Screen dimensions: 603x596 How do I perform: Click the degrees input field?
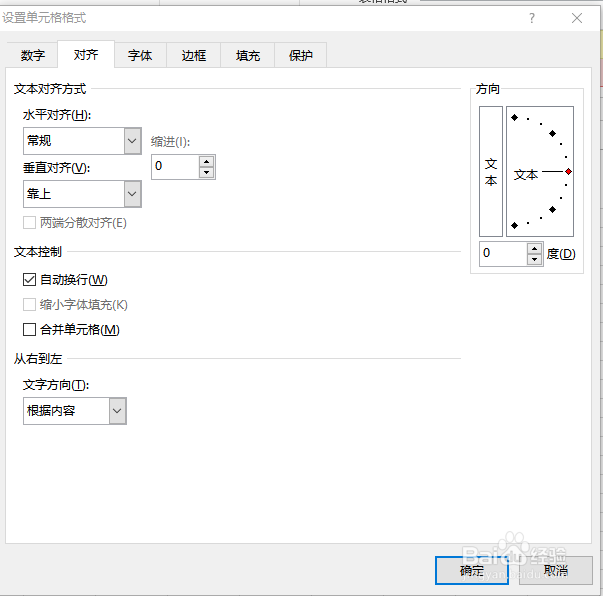503,254
